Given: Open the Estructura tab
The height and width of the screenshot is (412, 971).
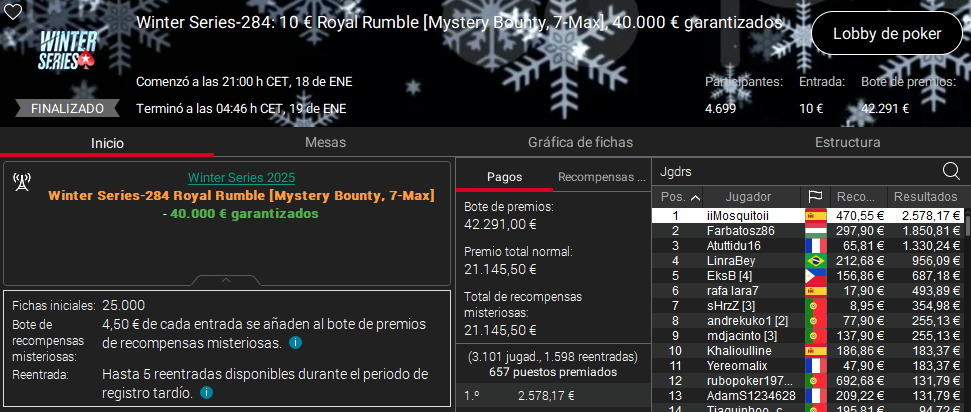Looking at the screenshot, I should 847,143.
